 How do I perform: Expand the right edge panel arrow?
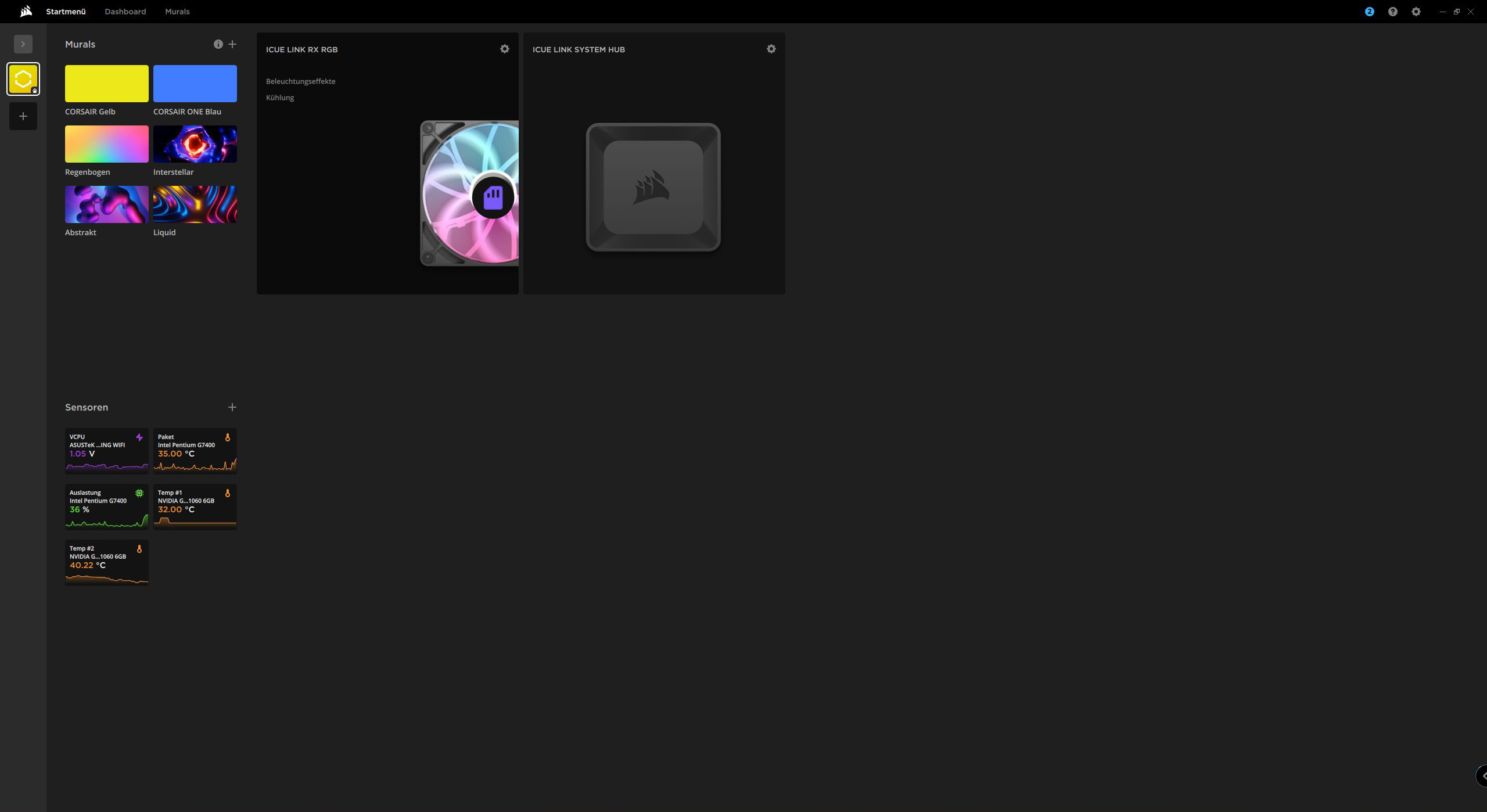(x=1482, y=775)
